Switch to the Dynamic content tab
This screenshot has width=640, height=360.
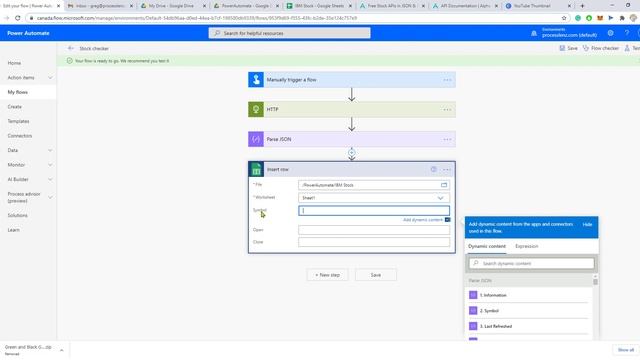tap(487, 246)
